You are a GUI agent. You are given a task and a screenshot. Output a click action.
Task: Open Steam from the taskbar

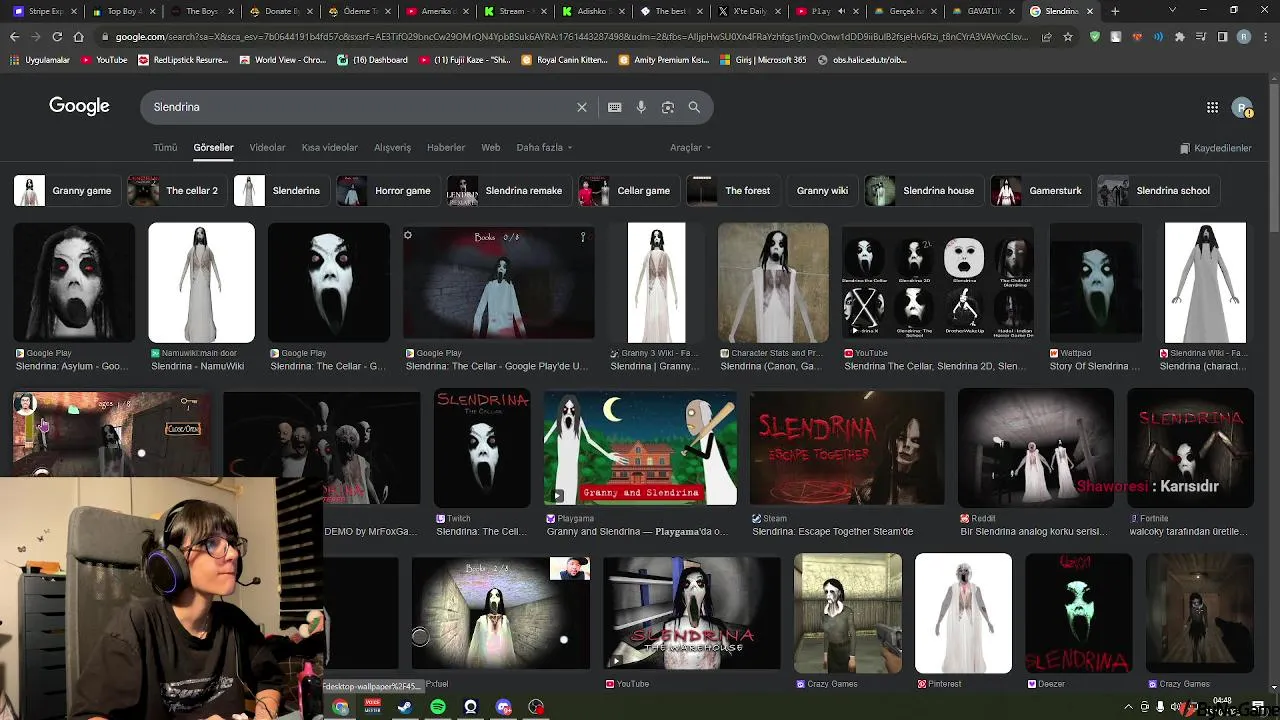tap(405, 707)
